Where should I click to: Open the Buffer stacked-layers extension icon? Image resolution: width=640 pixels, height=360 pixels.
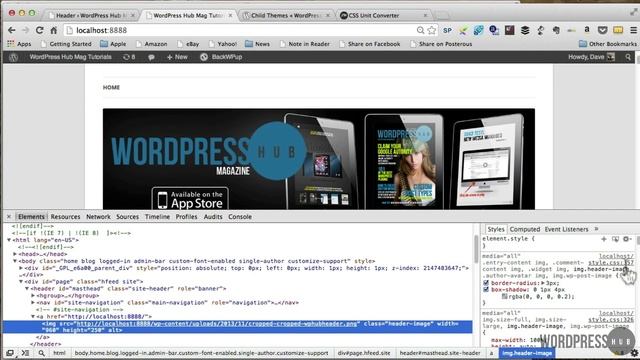coord(525,30)
